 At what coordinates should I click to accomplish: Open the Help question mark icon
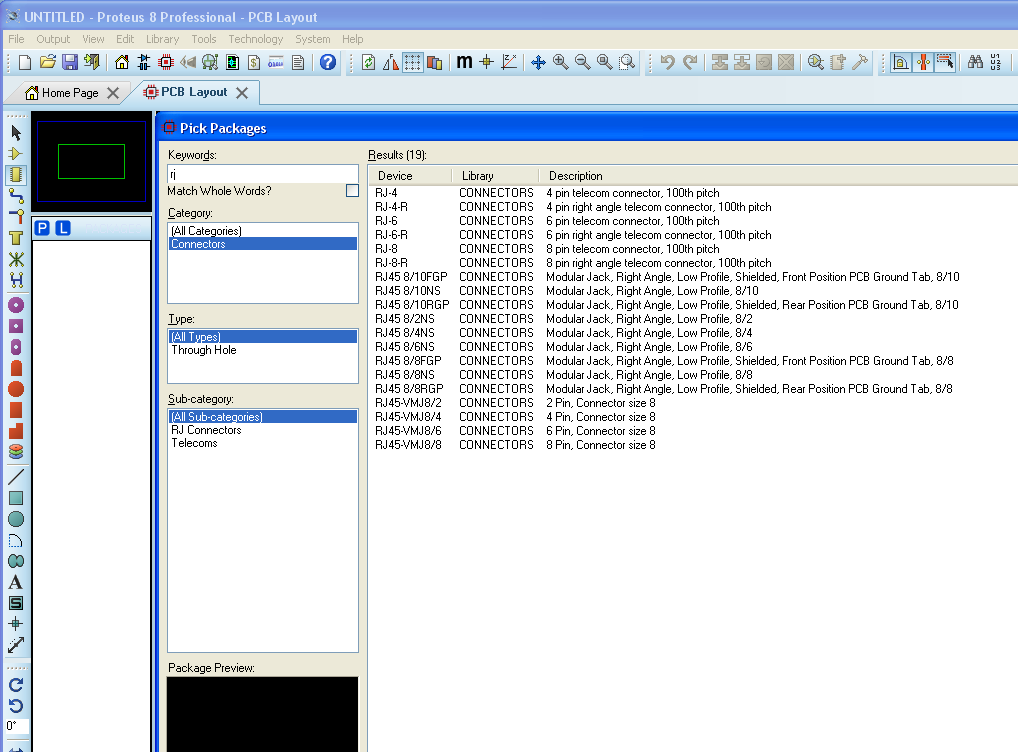point(328,62)
